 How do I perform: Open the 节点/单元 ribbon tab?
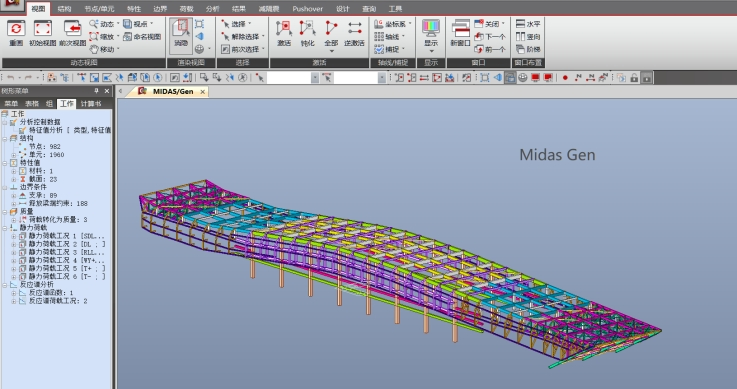tap(99, 8)
